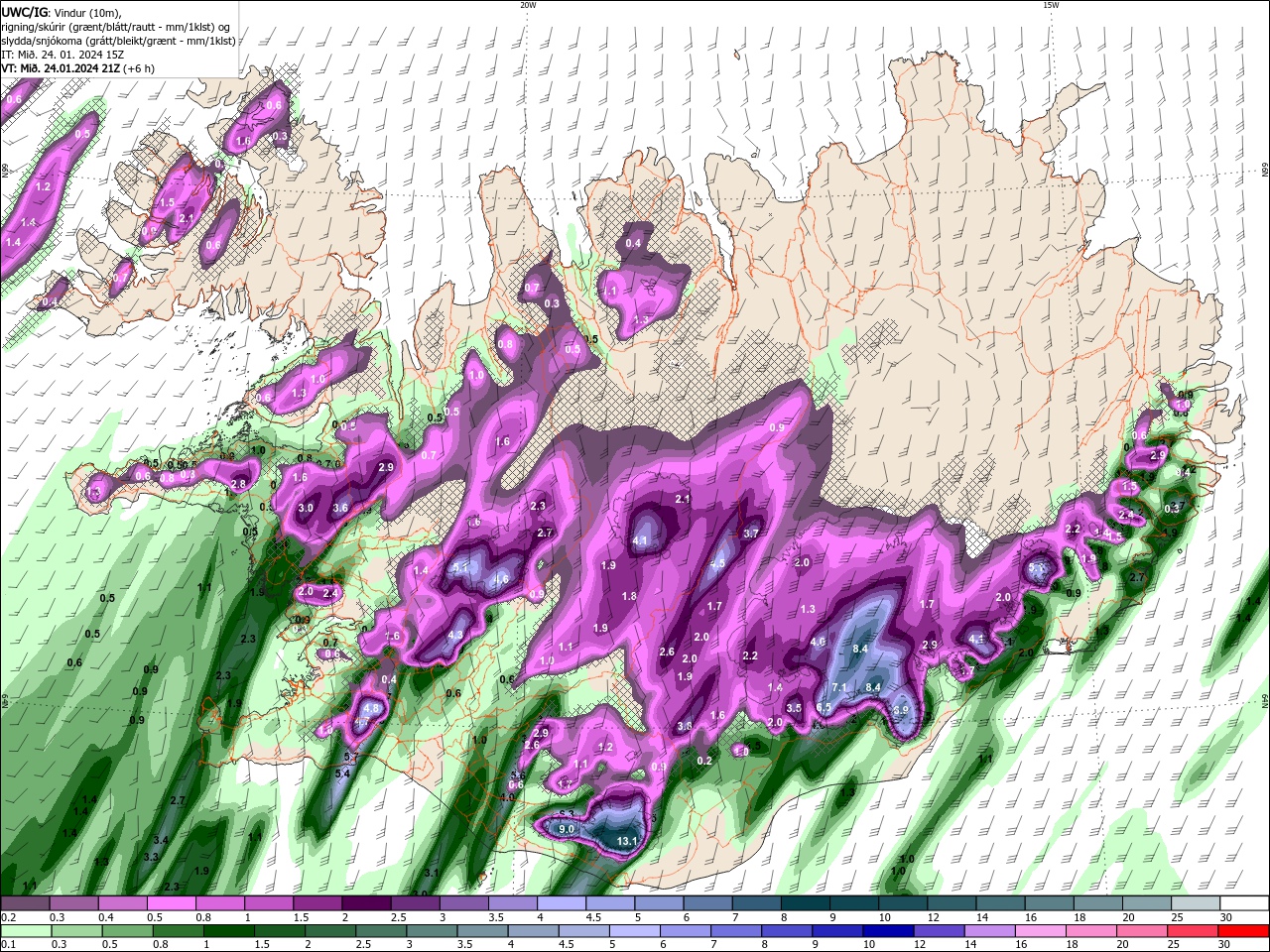Click the 15W longitude label
1270x952 pixels.
1051,5
